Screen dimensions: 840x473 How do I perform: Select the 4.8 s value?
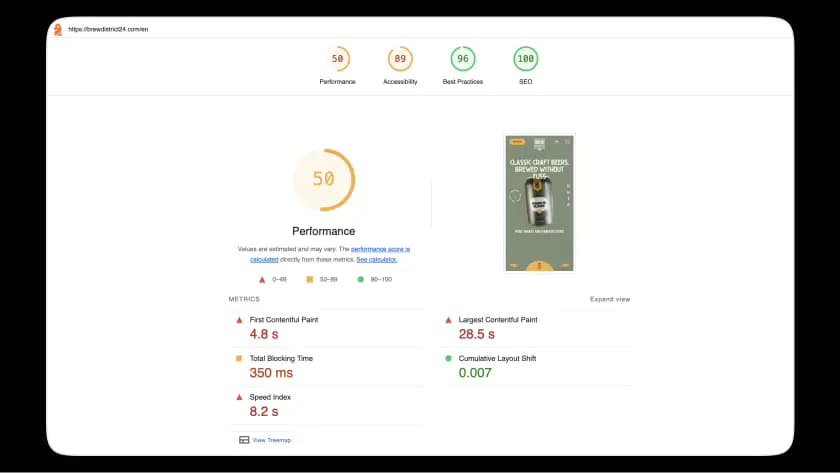(264, 334)
